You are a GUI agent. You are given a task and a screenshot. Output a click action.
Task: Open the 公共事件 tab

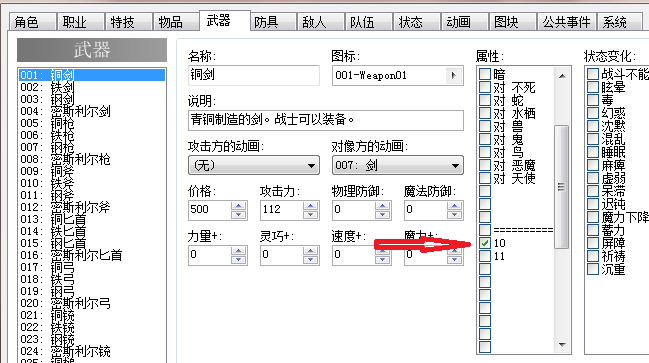point(567,22)
